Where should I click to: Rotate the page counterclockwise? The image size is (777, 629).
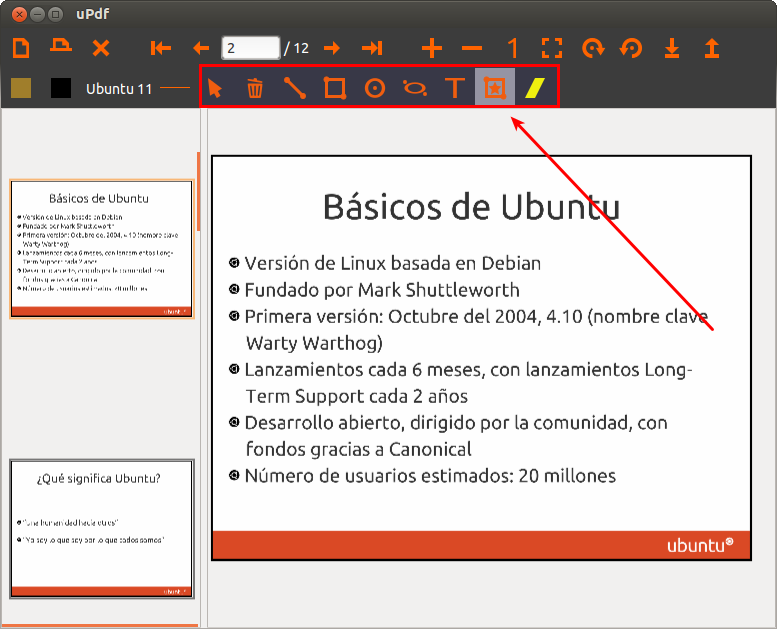tap(631, 48)
